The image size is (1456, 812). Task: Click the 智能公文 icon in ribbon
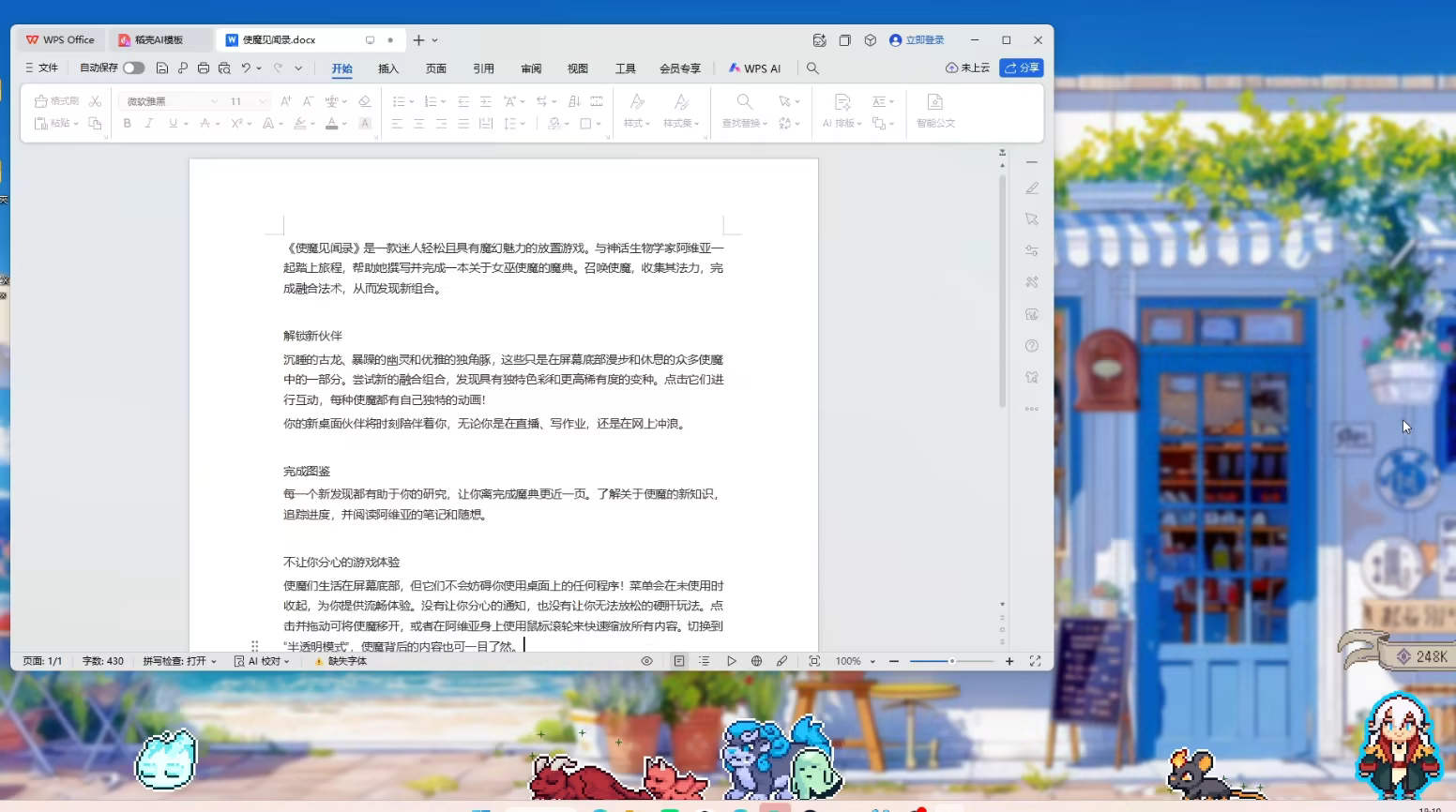(x=935, y=110)
